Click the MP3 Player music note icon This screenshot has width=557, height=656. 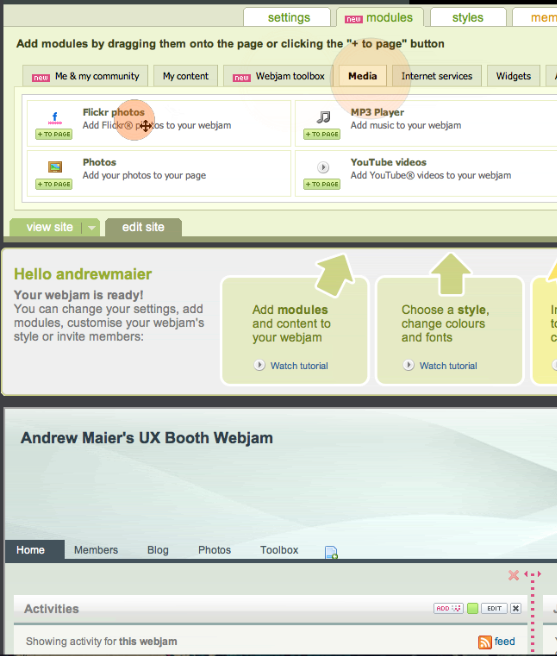[x=323, y=117]
